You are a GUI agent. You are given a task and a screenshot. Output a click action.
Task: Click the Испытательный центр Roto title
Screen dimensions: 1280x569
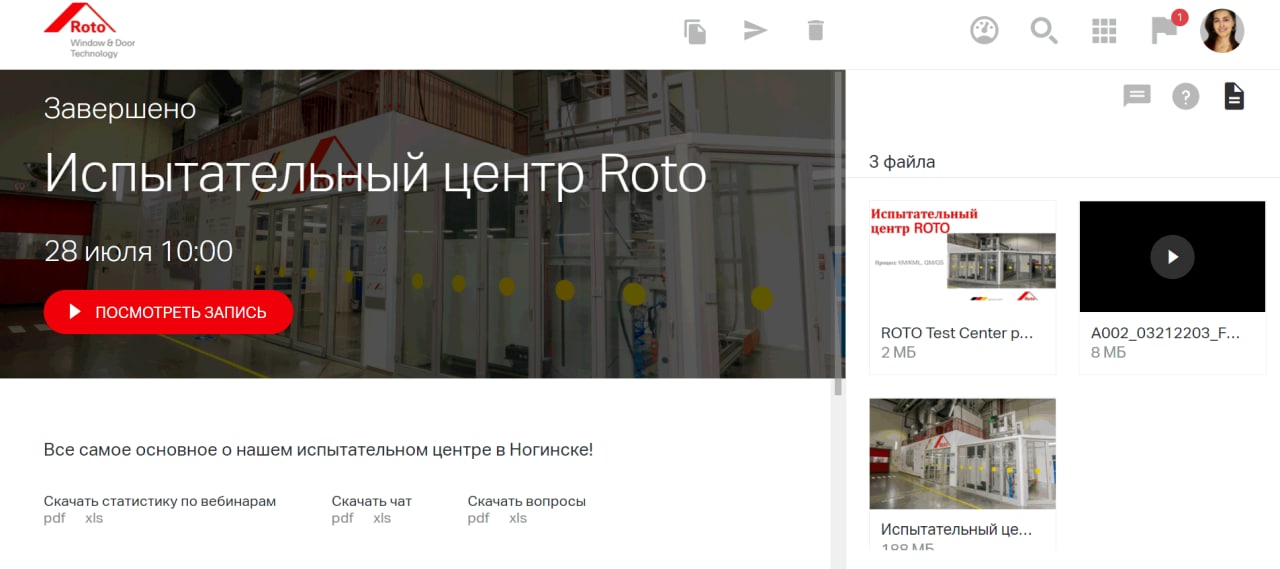(376, 174)
